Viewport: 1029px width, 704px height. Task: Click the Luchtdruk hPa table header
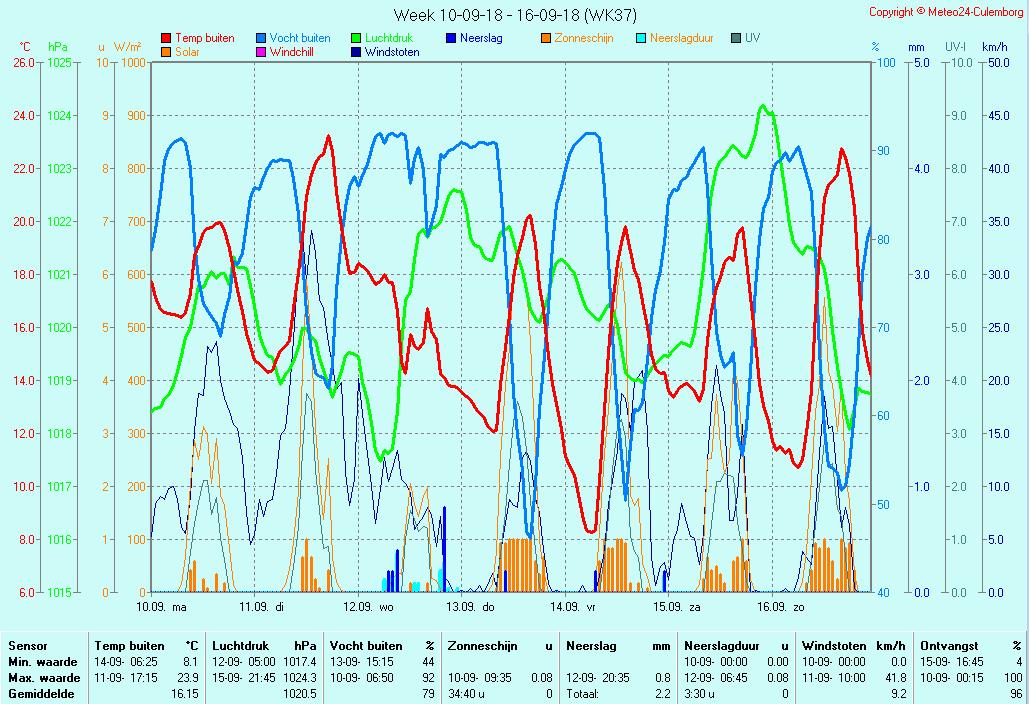264,646
